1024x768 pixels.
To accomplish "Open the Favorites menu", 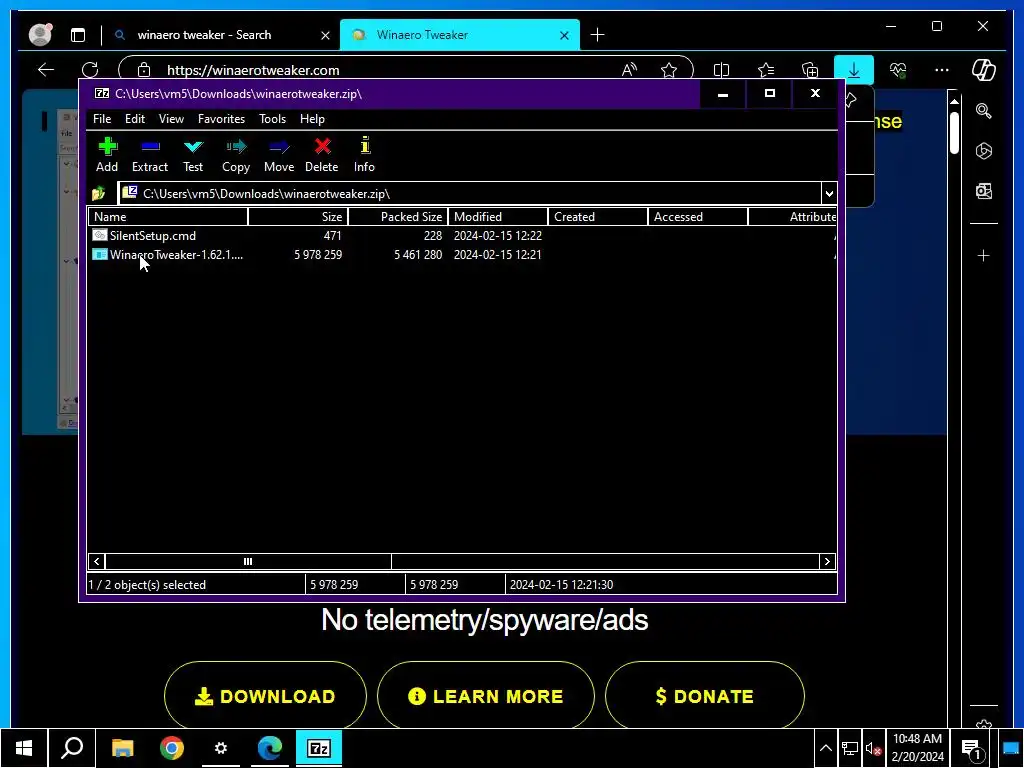I will click(221, 119).
